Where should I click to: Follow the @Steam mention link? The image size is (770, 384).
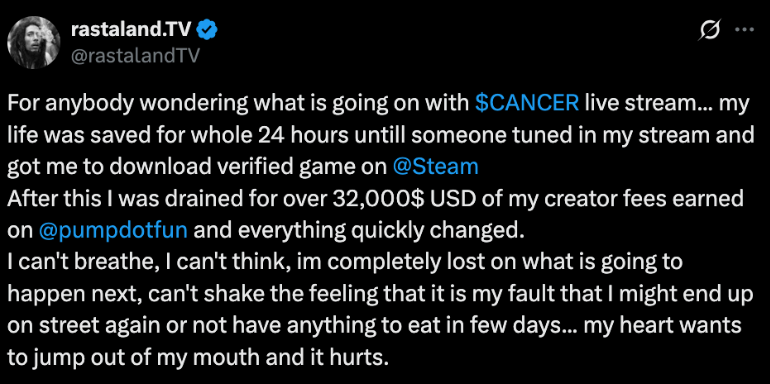(436, 167)
